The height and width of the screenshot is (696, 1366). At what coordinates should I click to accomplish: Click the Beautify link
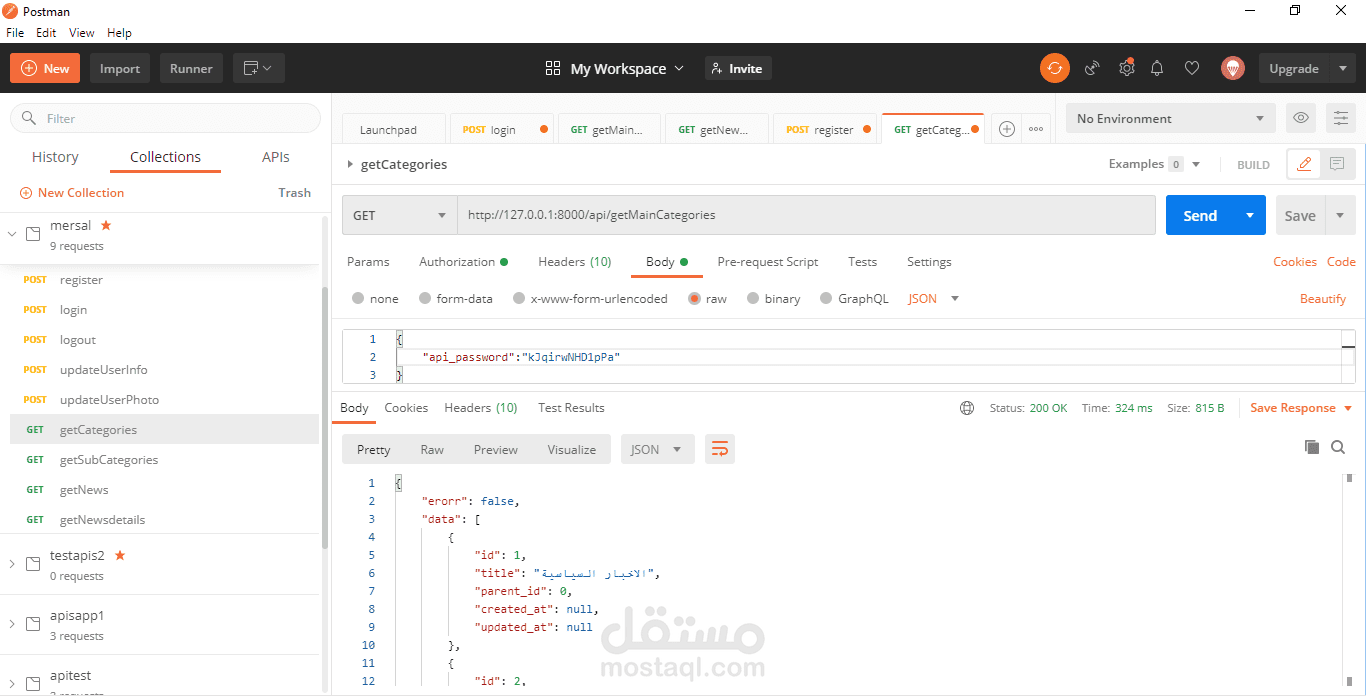[1323, 299]
